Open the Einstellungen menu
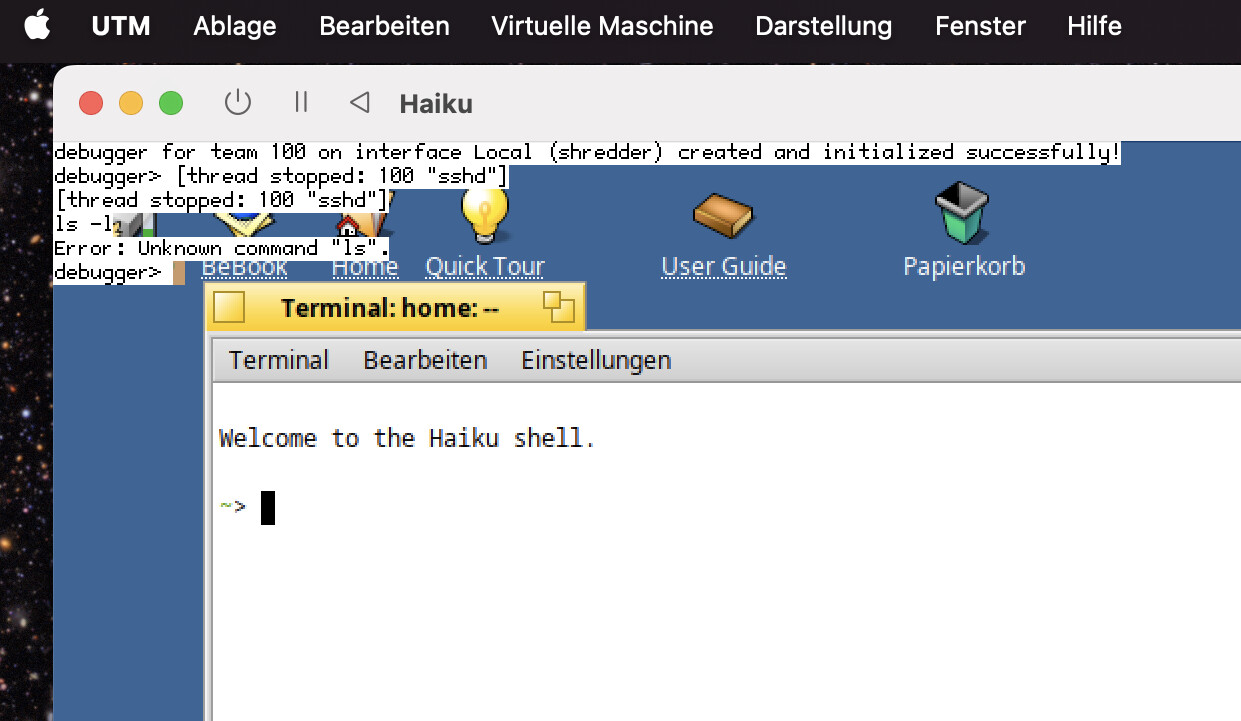 pos(596,360)
